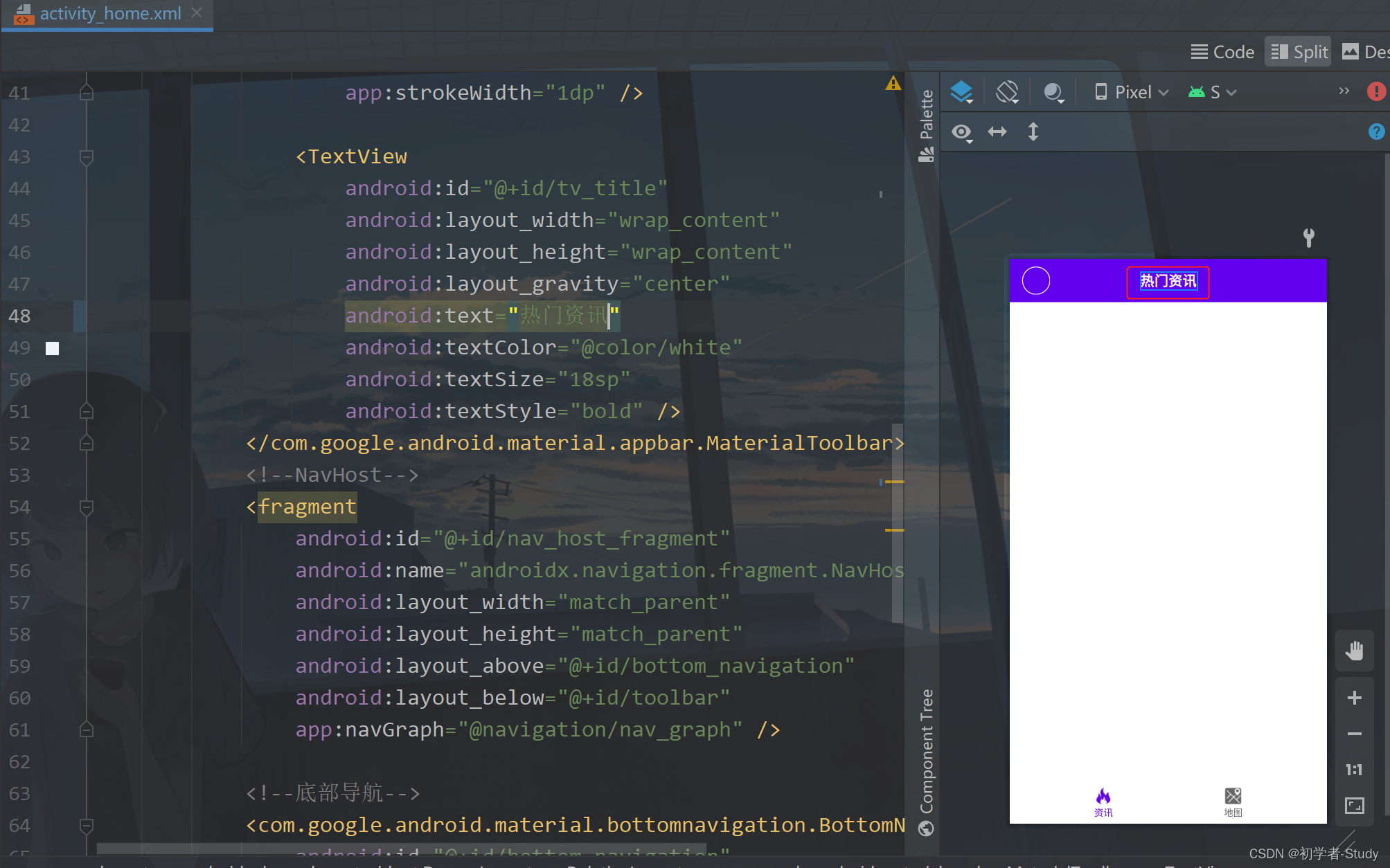Toggle vertical constraint arrow
Screen dimensions: 1390x868
(1033, 132)
